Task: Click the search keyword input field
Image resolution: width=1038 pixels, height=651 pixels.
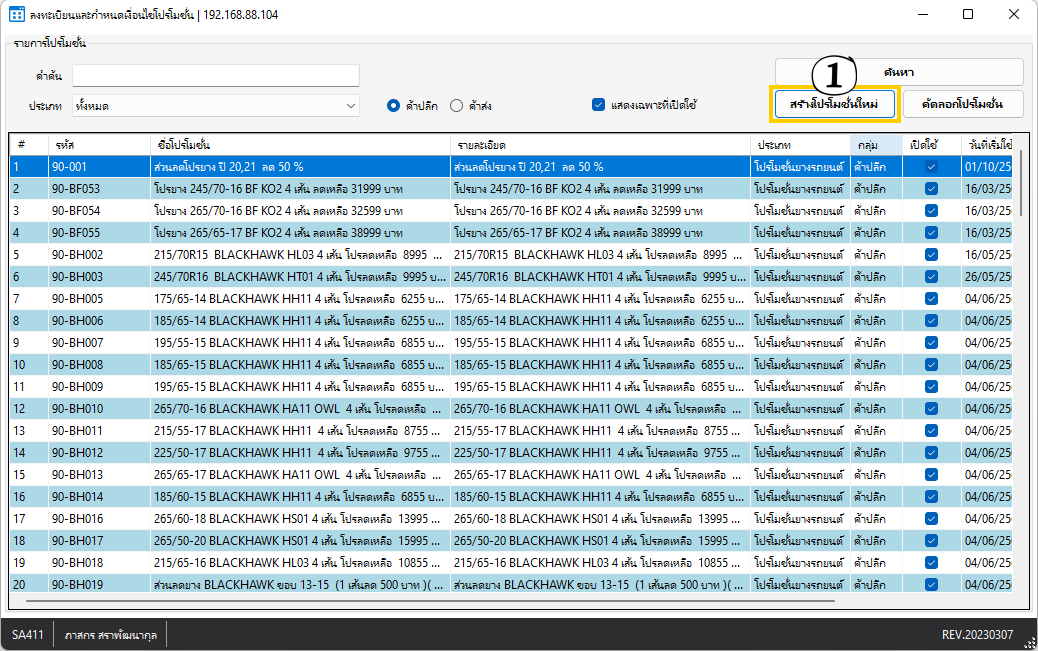Action: 215,76
